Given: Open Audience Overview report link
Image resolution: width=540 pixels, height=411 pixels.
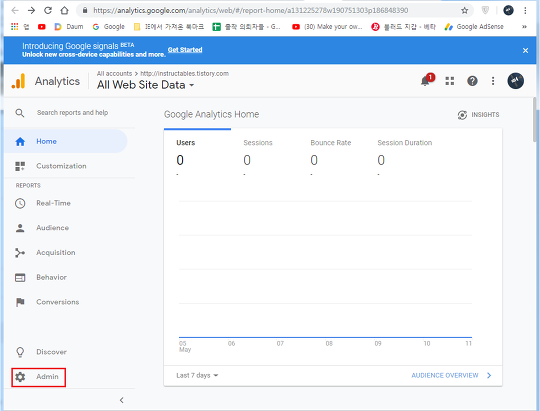Looking at the screenshot, I should (451, 375).
